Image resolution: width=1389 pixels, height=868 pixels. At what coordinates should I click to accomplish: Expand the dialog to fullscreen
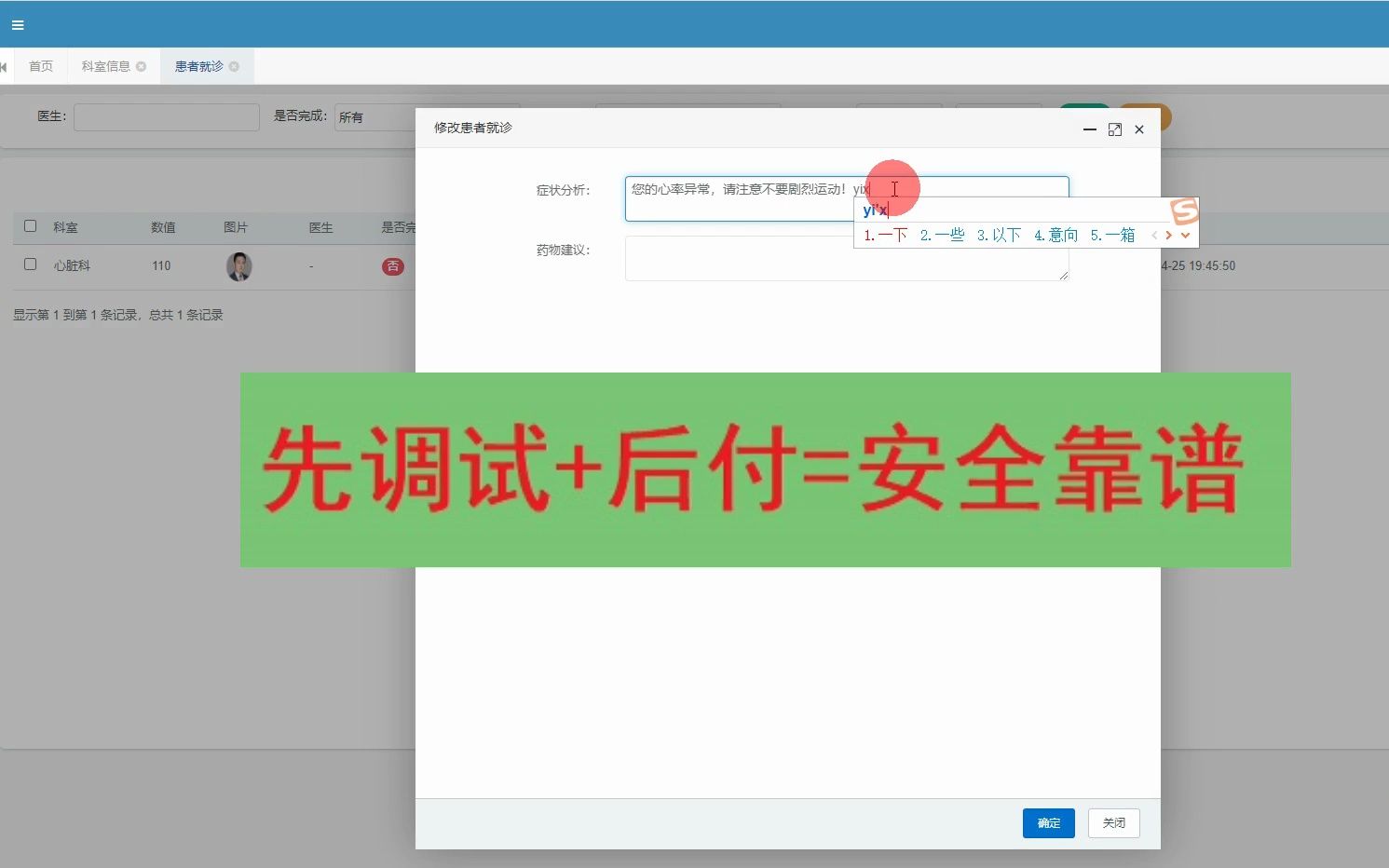pyautogui.click(x=1115, y=129)
